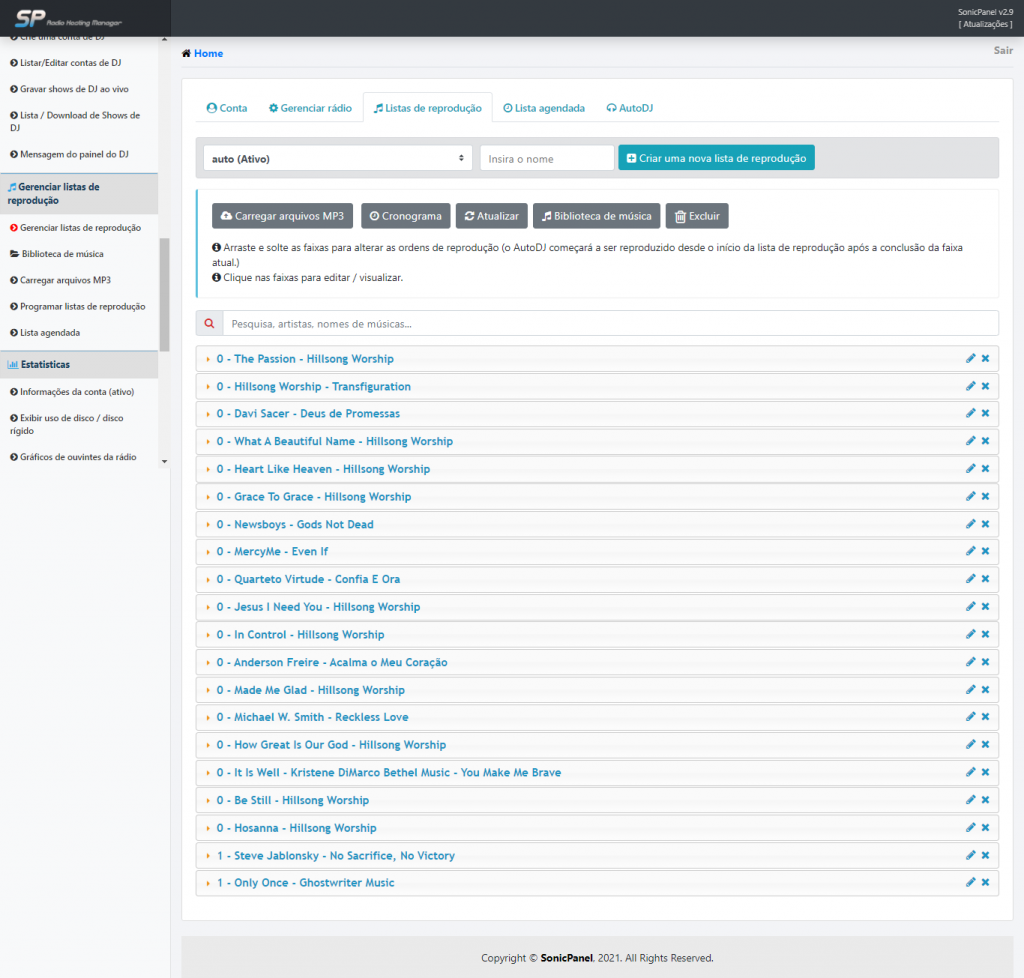The image size is (1024, 978).
Task: Open the Lista agendada tab
Action: (544, 108)
